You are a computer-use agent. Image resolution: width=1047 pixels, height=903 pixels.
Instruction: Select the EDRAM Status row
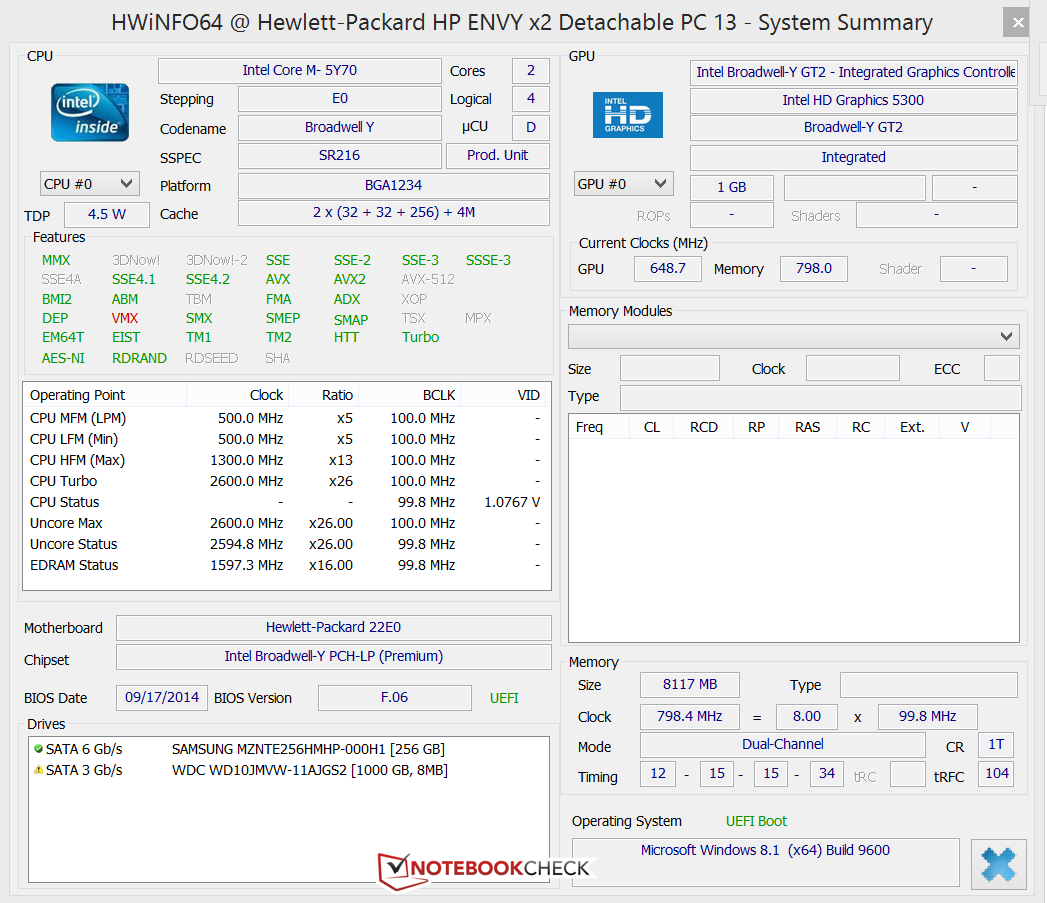click(286, 565)
